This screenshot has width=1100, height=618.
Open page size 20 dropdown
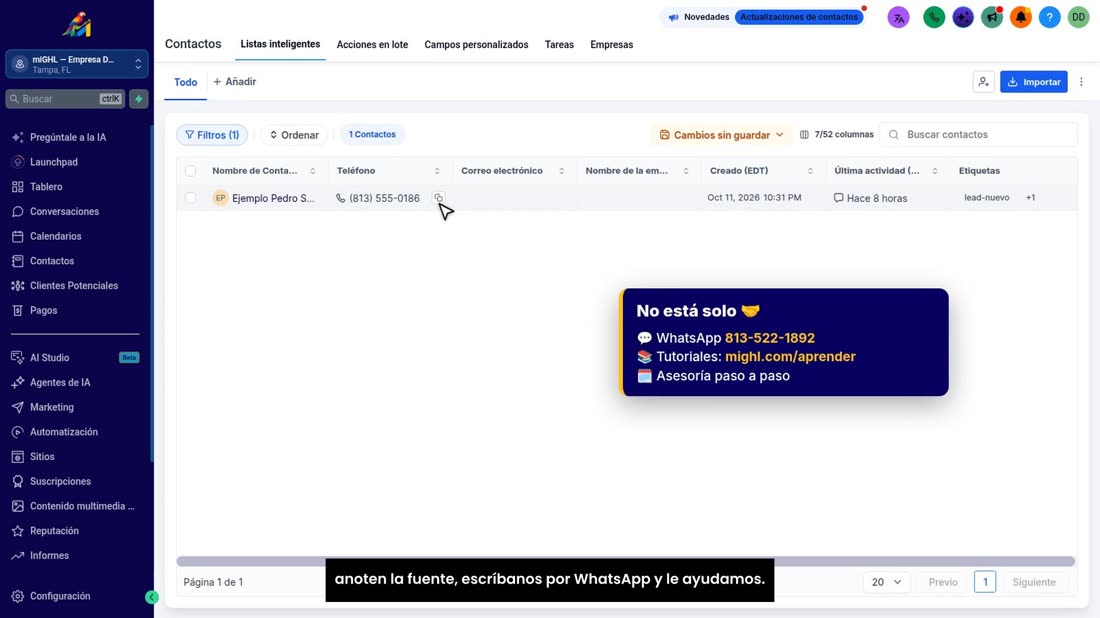pyautogui.click(x=886, y=582)
